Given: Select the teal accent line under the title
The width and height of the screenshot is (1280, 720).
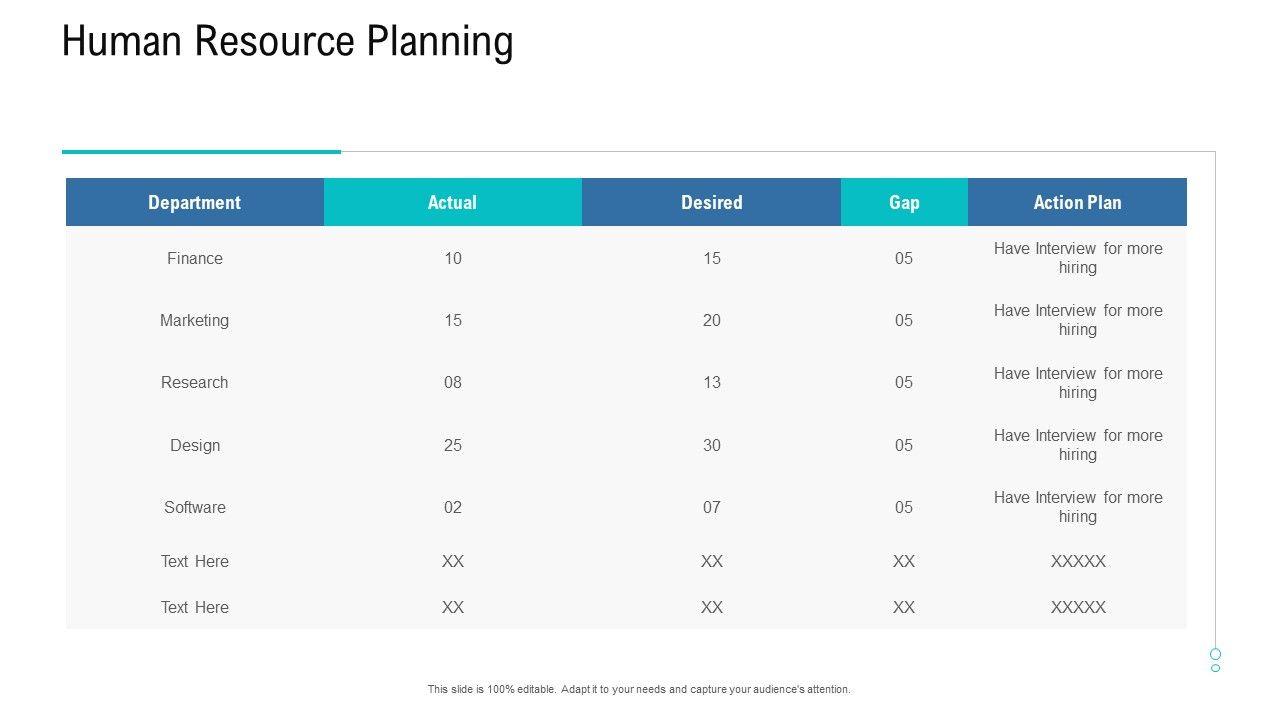Looking at the screenshot, I should (x=201, y=152).
